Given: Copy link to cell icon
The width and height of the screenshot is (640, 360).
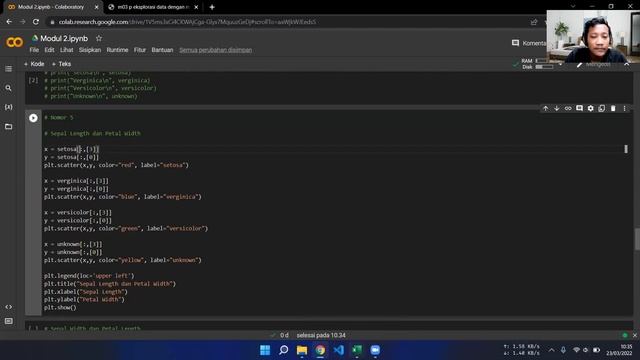Looking at the screenshot, I should [x=568, y=108].
